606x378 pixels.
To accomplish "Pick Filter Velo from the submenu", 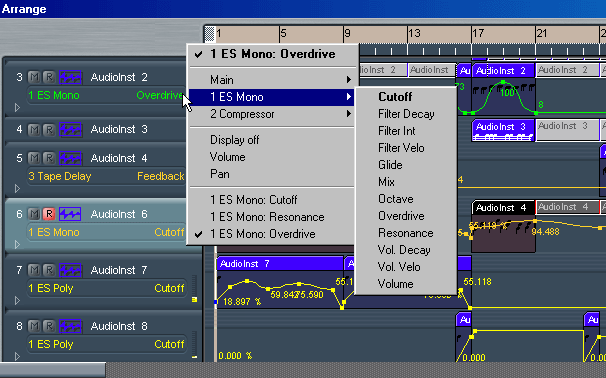I will [x=405, y=148].
